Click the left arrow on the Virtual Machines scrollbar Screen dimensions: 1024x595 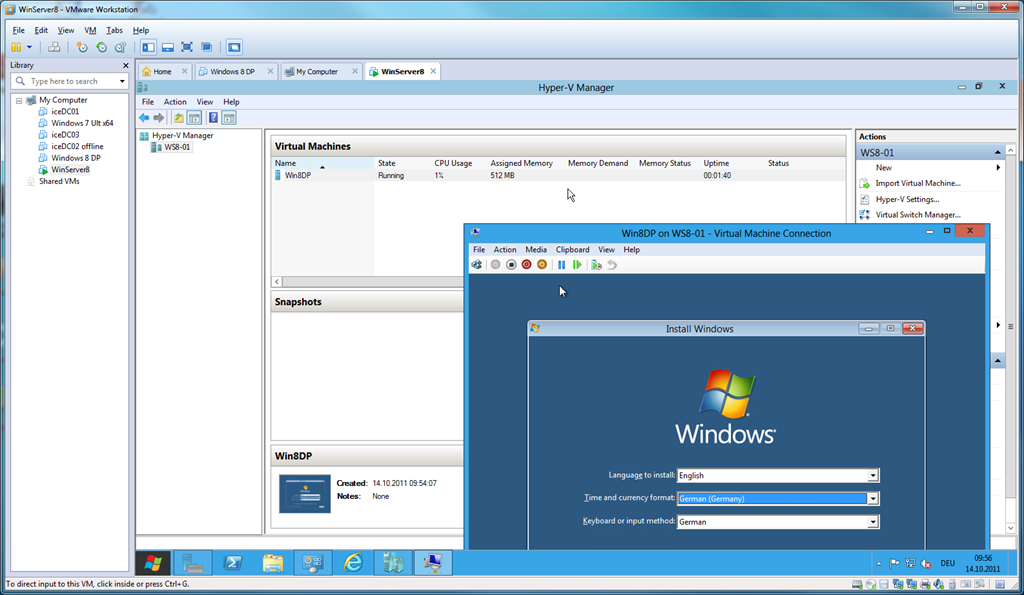click(x=277, y=281)
